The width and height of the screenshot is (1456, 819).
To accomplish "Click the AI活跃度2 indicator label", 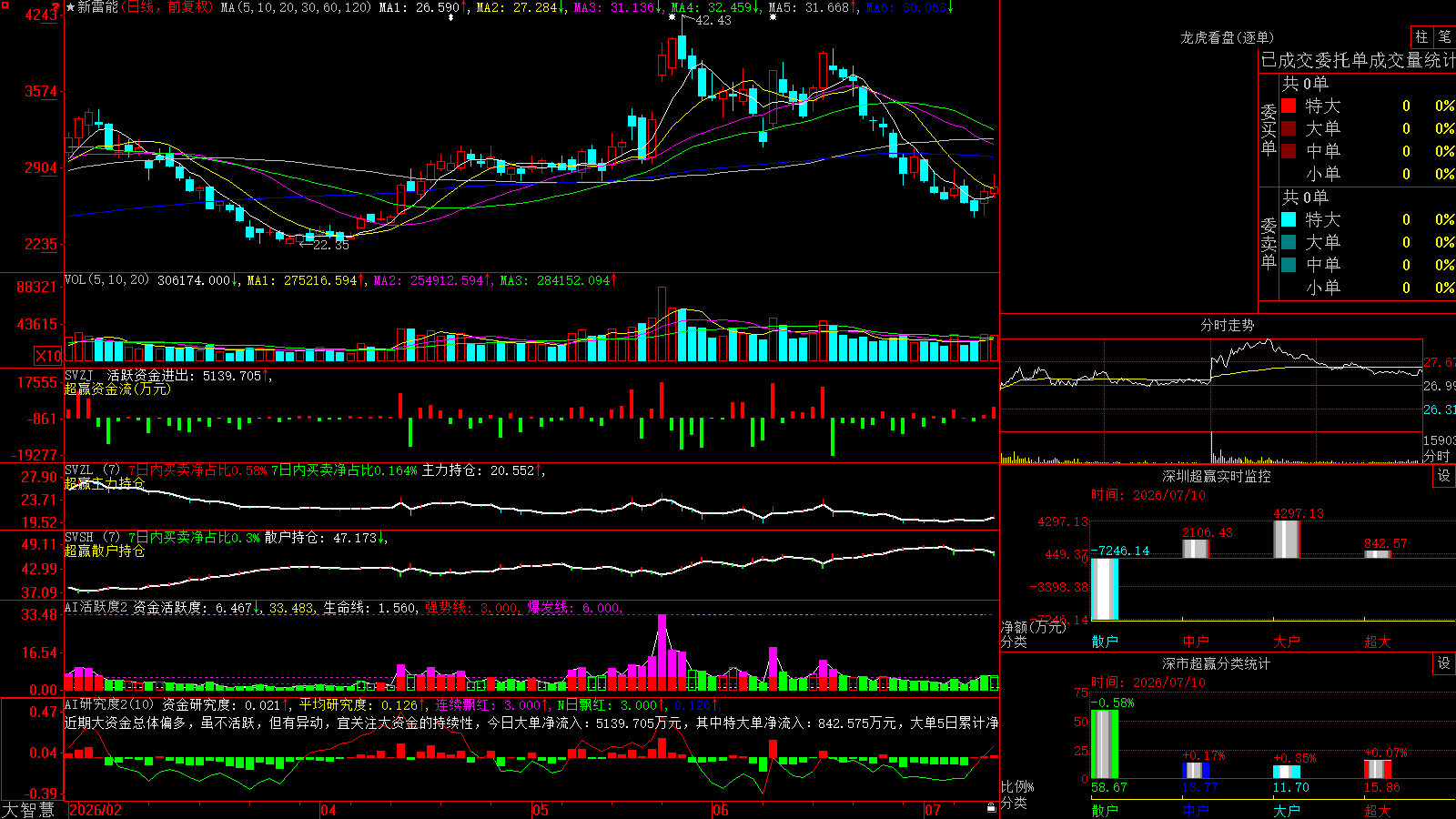I will point(96,608).
